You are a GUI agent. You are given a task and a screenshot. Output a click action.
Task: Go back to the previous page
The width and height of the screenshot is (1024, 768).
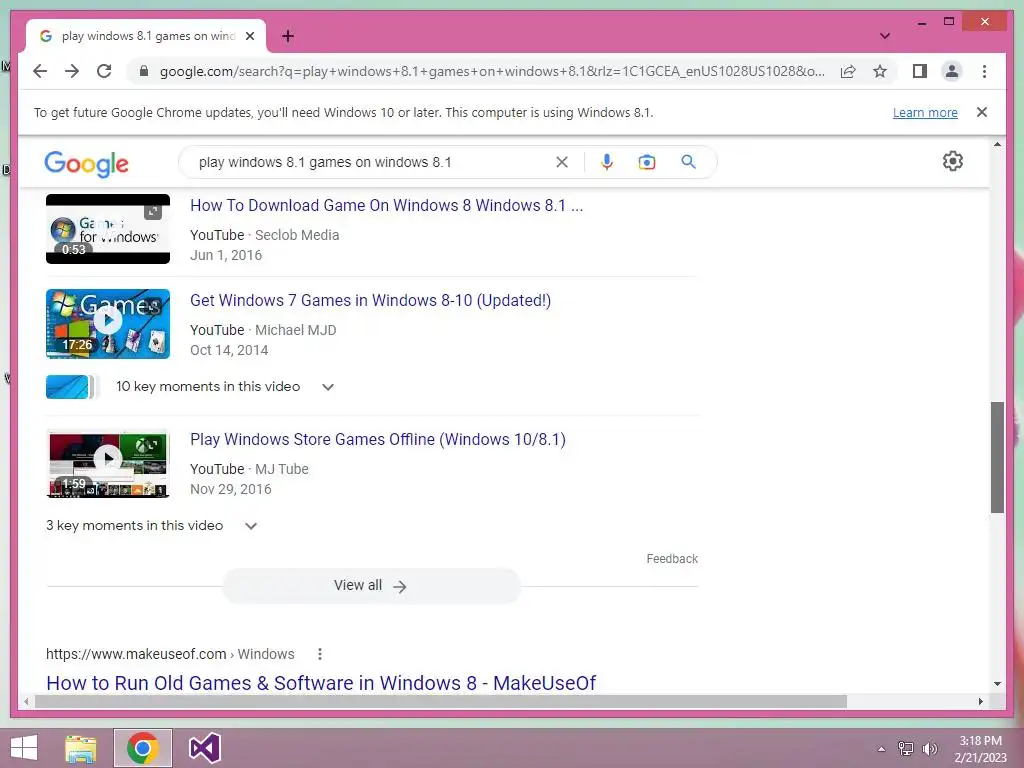[40, 71]
